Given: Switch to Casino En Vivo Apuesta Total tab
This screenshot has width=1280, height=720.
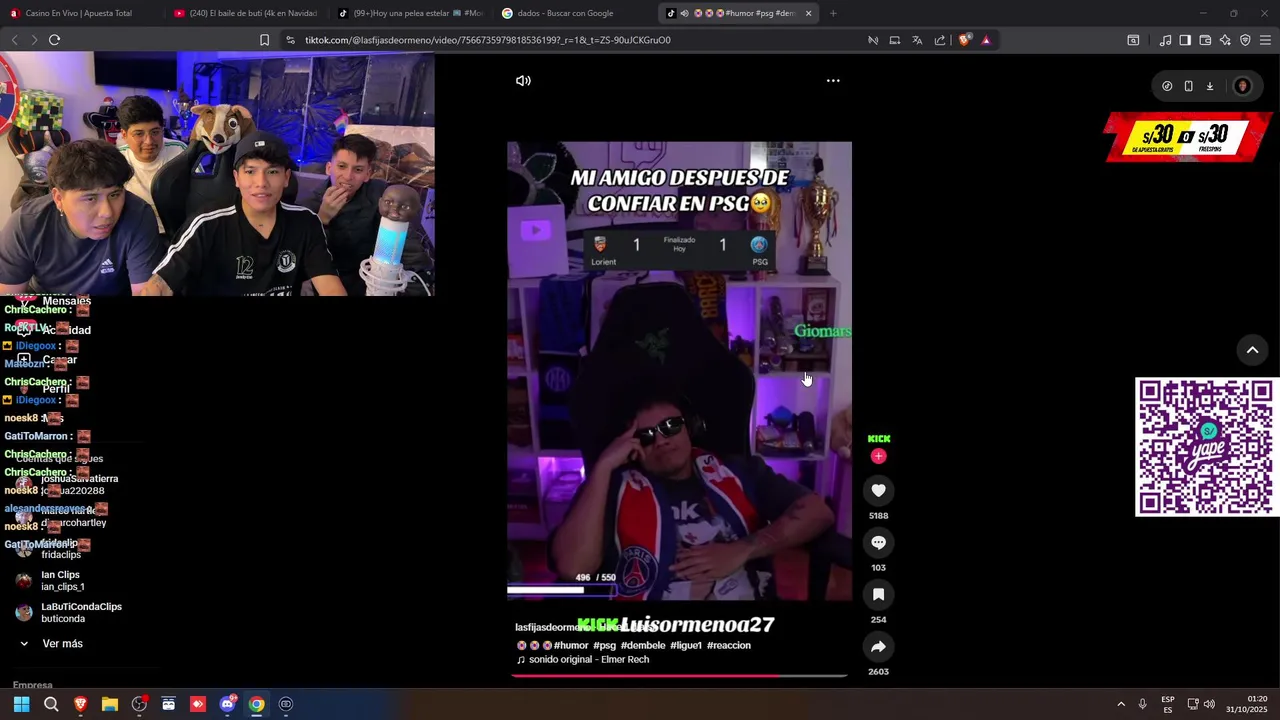Looking at the screenshot, I should click(x=78, y=13).
